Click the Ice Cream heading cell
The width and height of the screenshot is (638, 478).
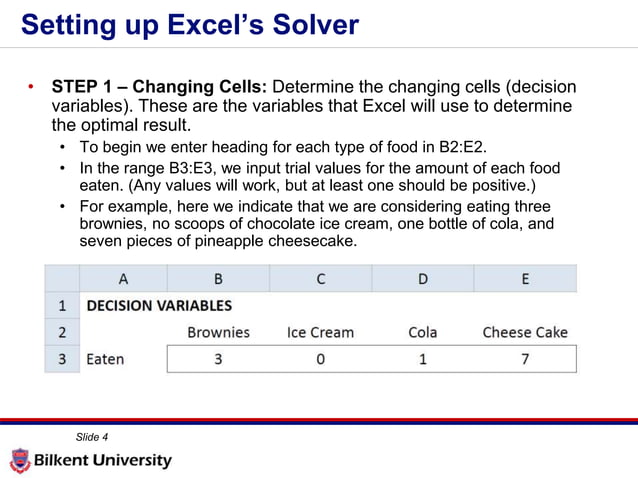(320, 332)
